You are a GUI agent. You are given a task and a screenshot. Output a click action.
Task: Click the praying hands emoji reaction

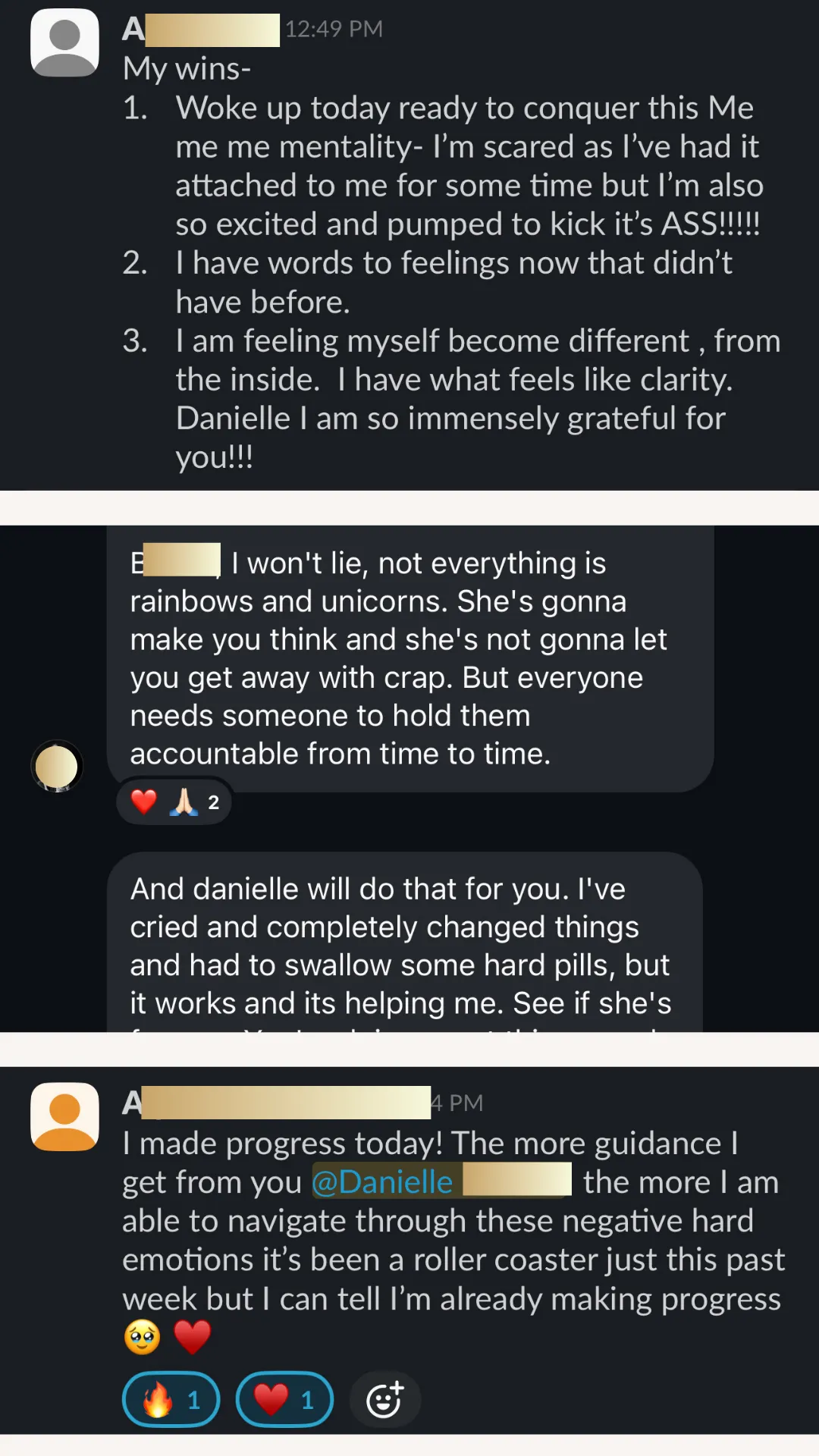184,802
